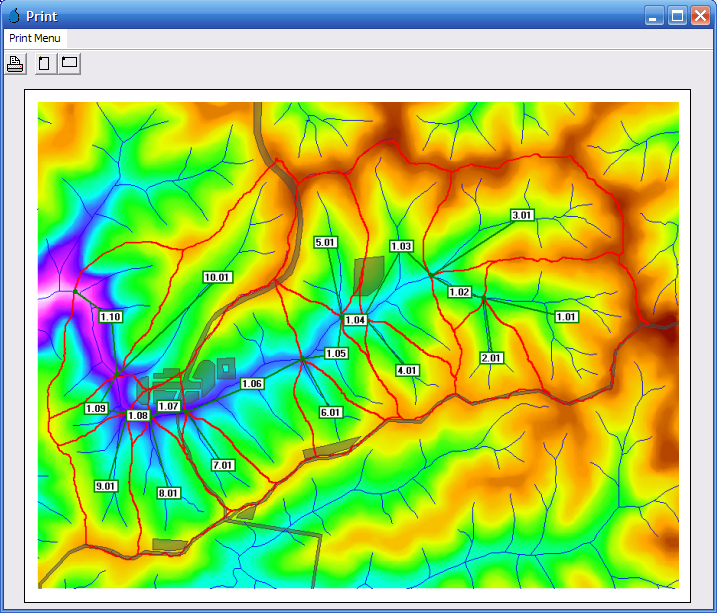Image resolution: width=717 pixels, height=613 pixels.
Task: Click the 1.06 reach label
Action: pos(252,384)
